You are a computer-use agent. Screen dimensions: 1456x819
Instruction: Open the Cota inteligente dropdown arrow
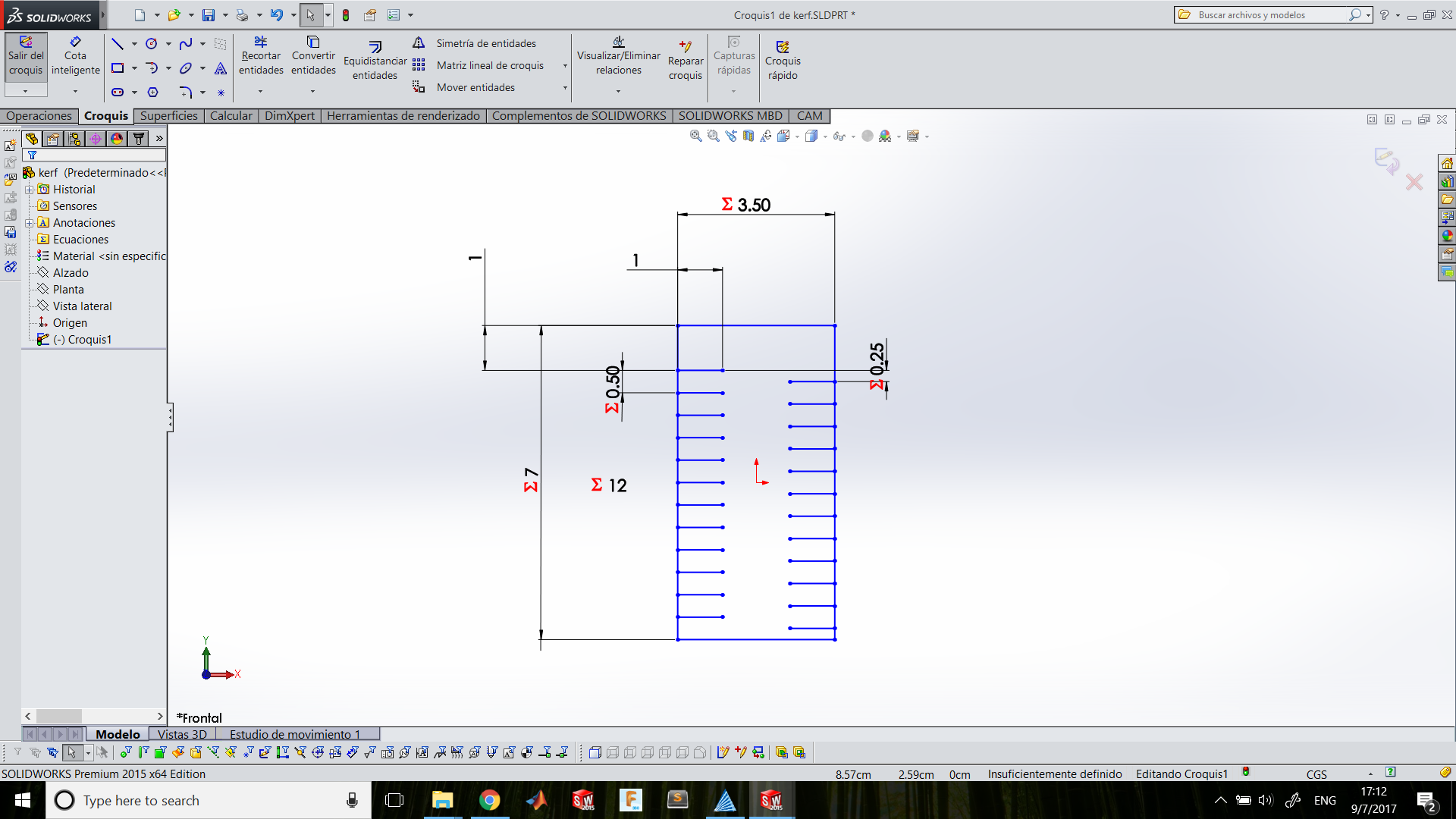click(x=75, y=92)
